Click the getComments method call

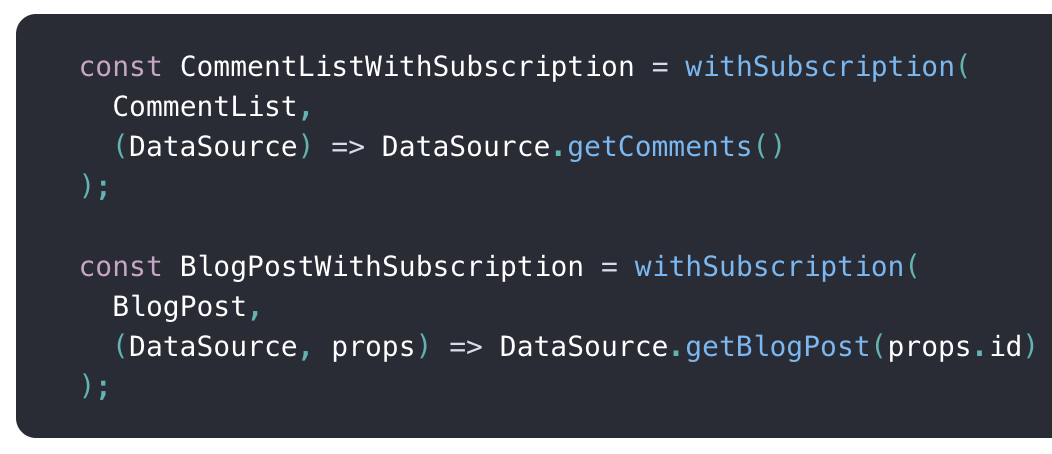pos(659,147)
